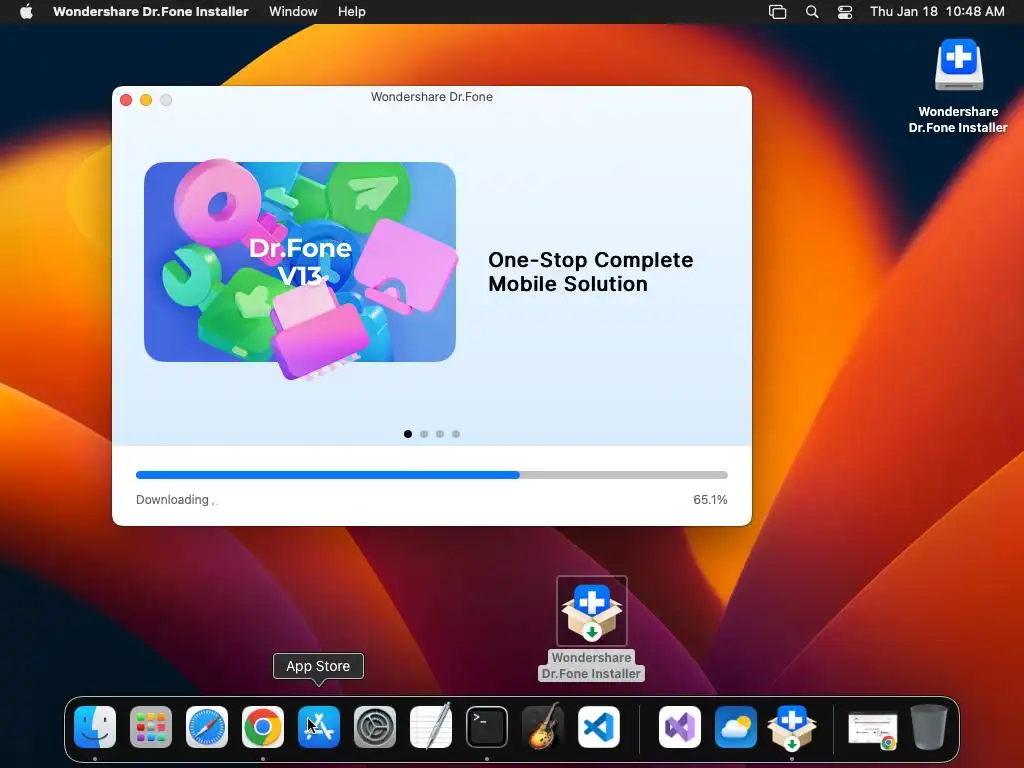
Task: Open Launchpad in the Dock
Action: tap(151, 727)
